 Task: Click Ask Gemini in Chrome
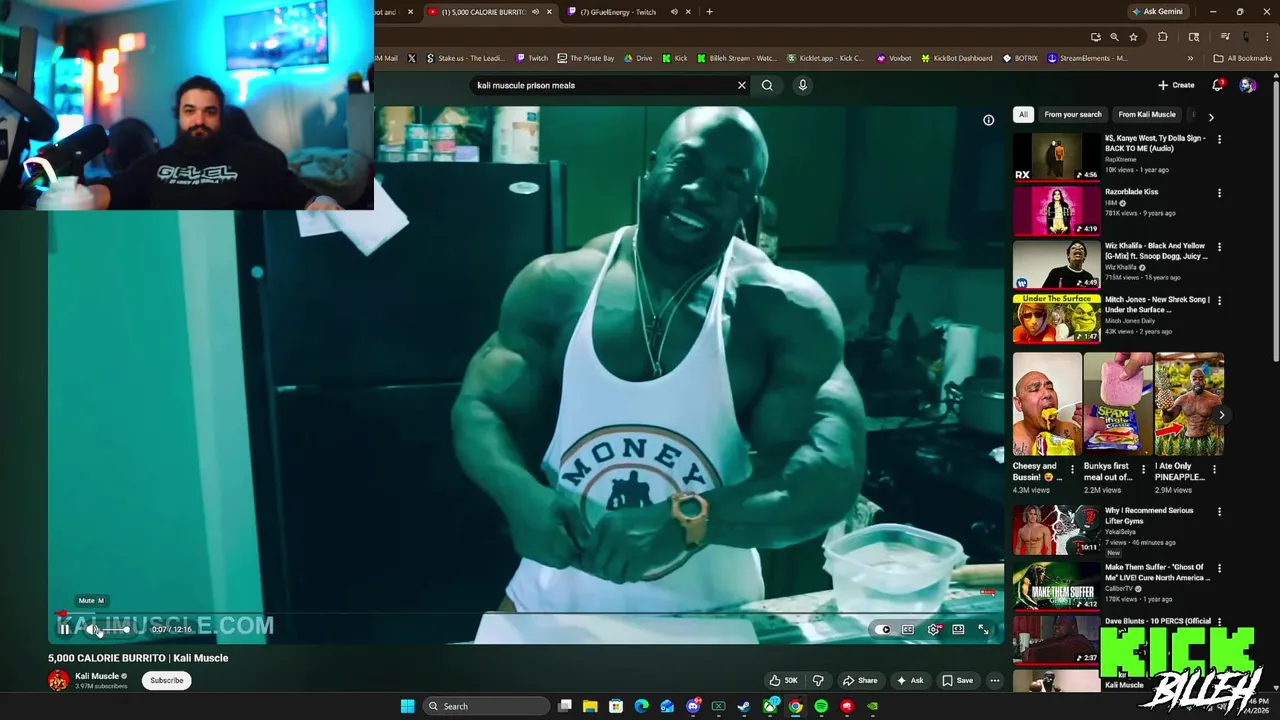click(x=1158, y=12)
